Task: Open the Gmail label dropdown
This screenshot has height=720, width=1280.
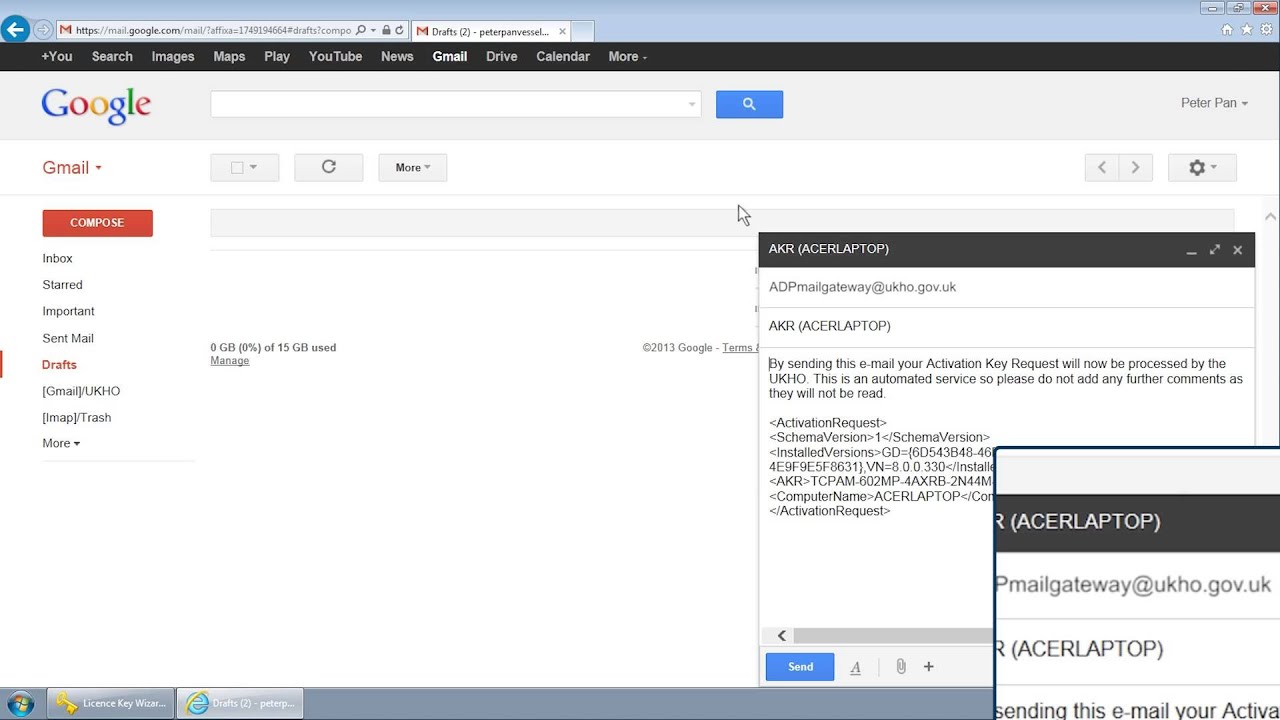Action: [x=72, y=168]
